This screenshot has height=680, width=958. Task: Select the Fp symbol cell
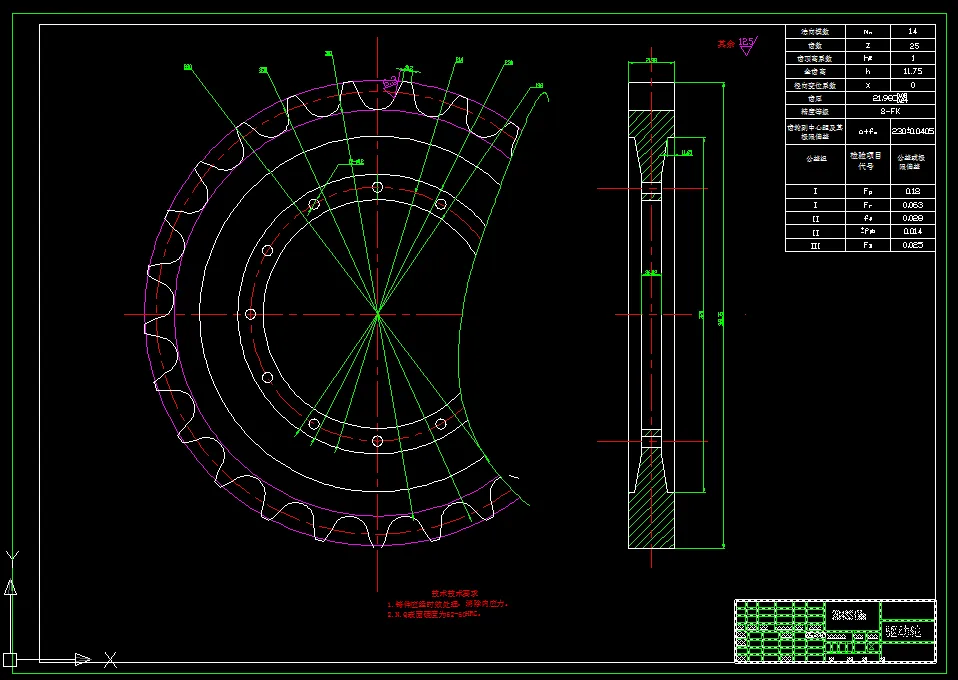point(868,191)
